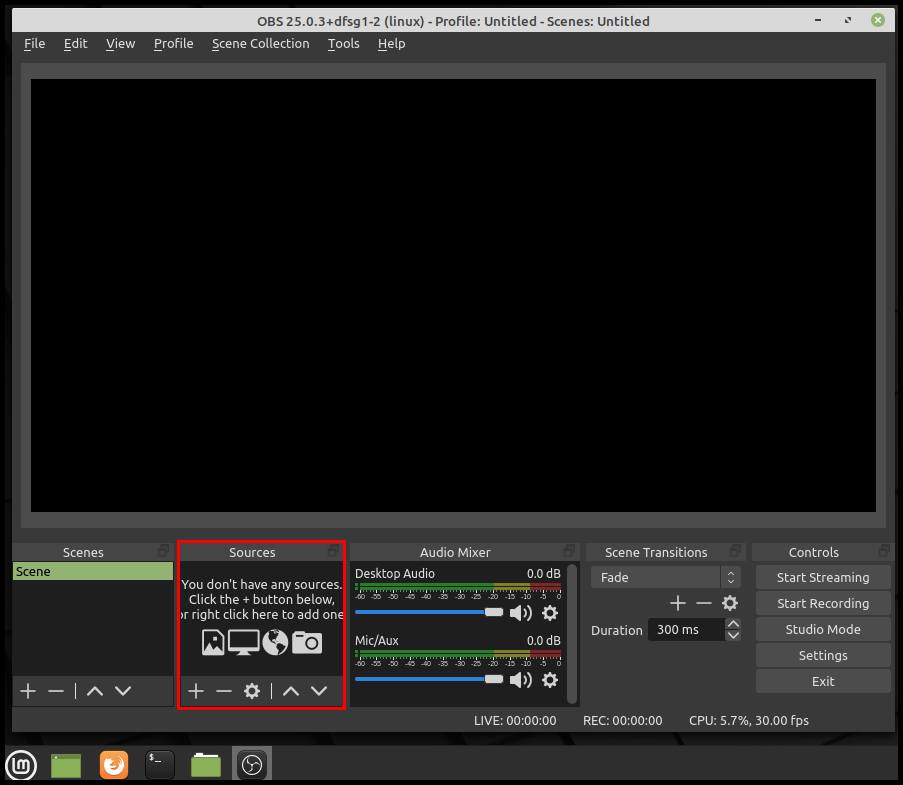Click Start Recording button
Viewport: 903px width, 785px height.
coord(823,603)
